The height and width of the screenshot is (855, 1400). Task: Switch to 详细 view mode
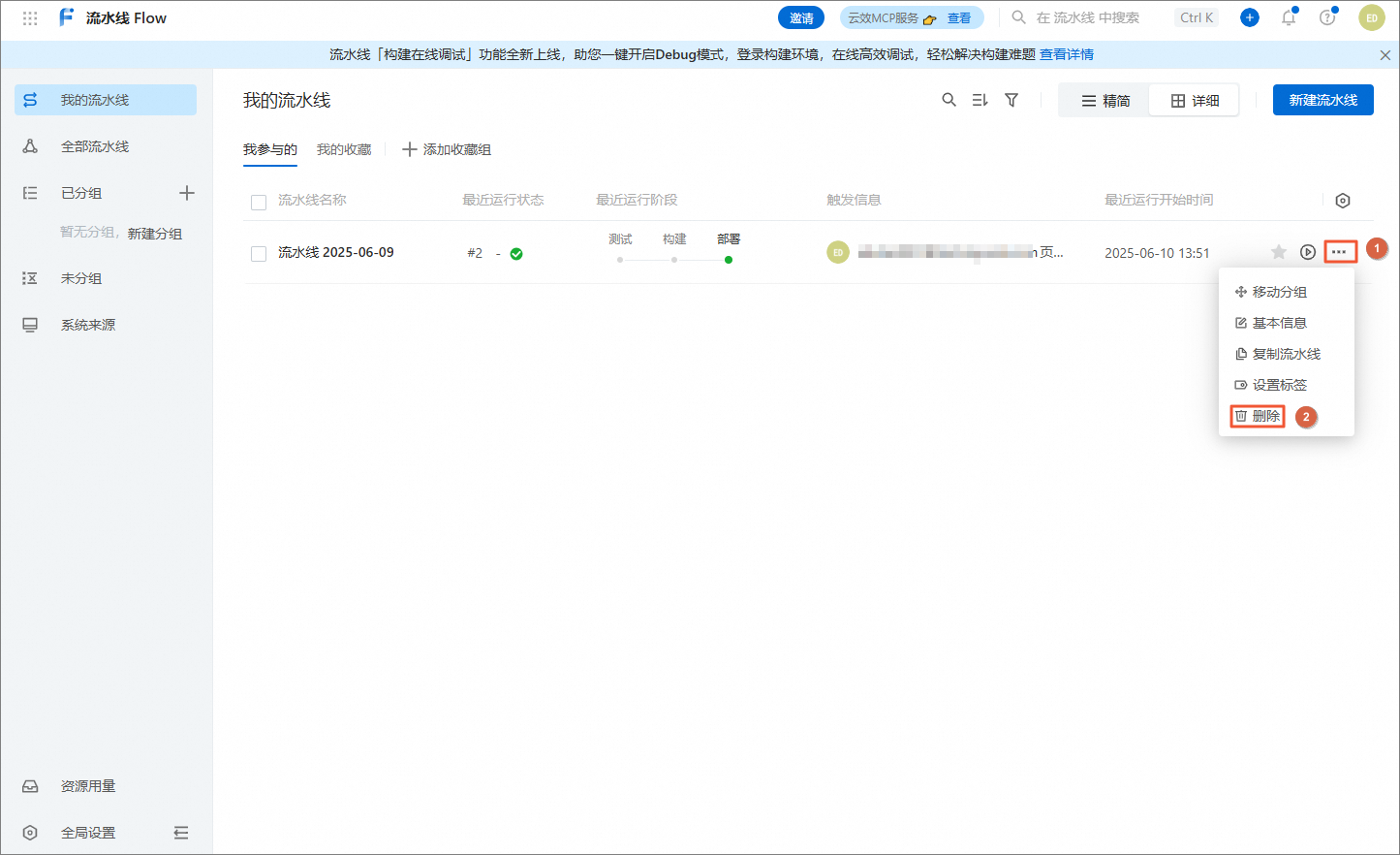point(1194,101)
